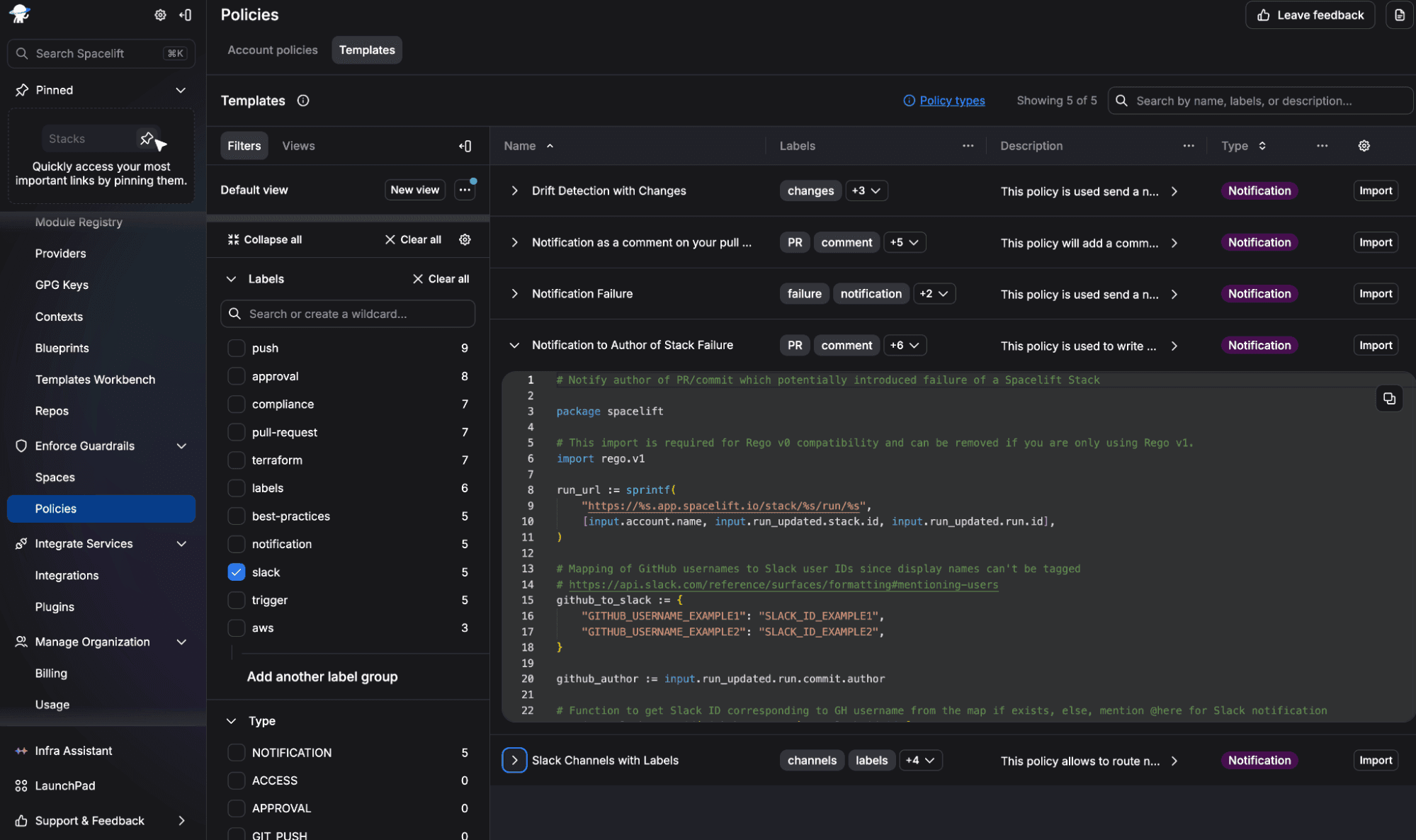Viewport: 1416px width, 840px height.
Task: Collapse Notification to Author of Stack Failure row
Action: pyautogui.click(x=514, y=345)
